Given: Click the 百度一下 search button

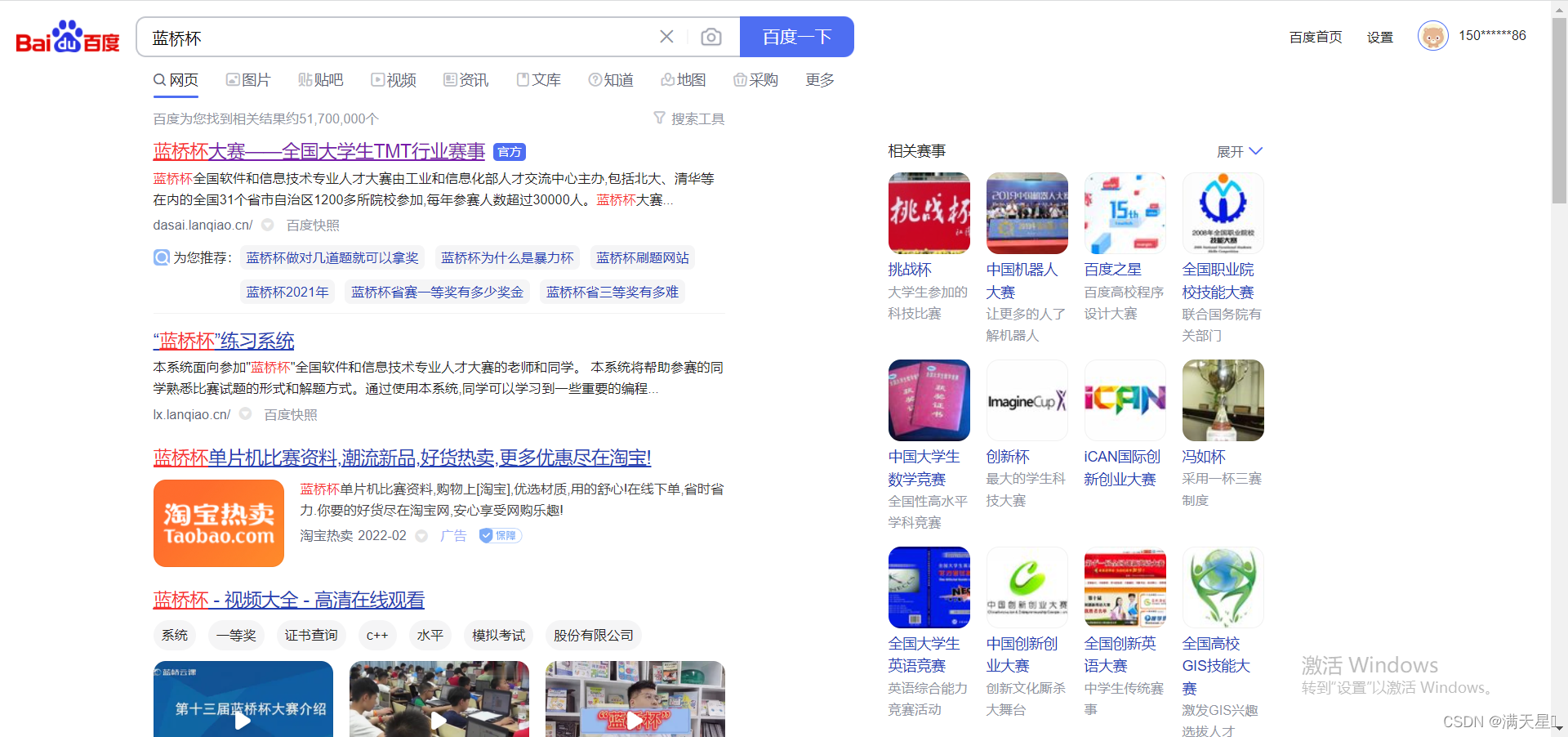Looking at the screenshot, I should [x=797, y=37].
